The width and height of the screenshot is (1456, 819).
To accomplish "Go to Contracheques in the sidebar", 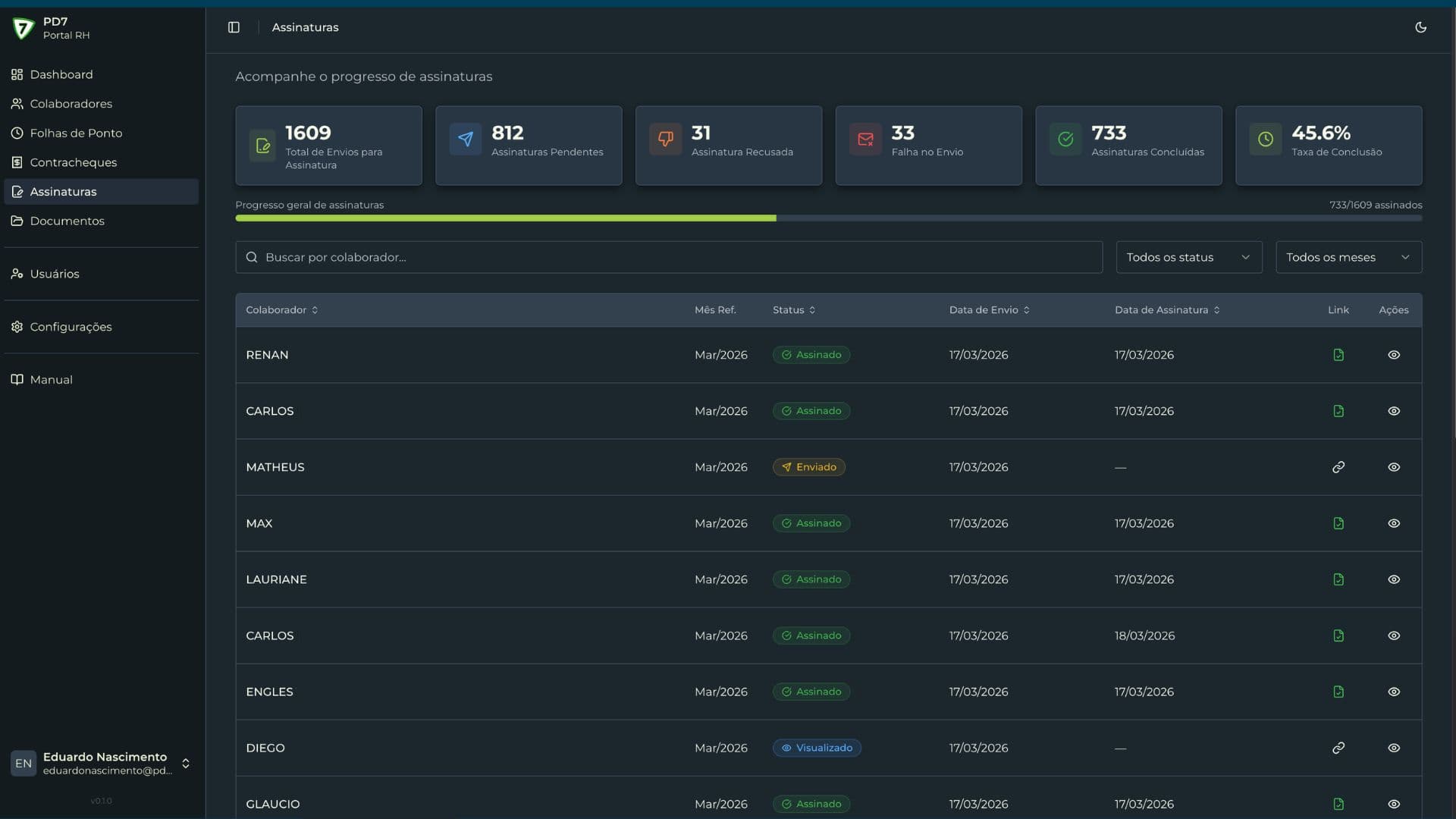I will (73, 162).
